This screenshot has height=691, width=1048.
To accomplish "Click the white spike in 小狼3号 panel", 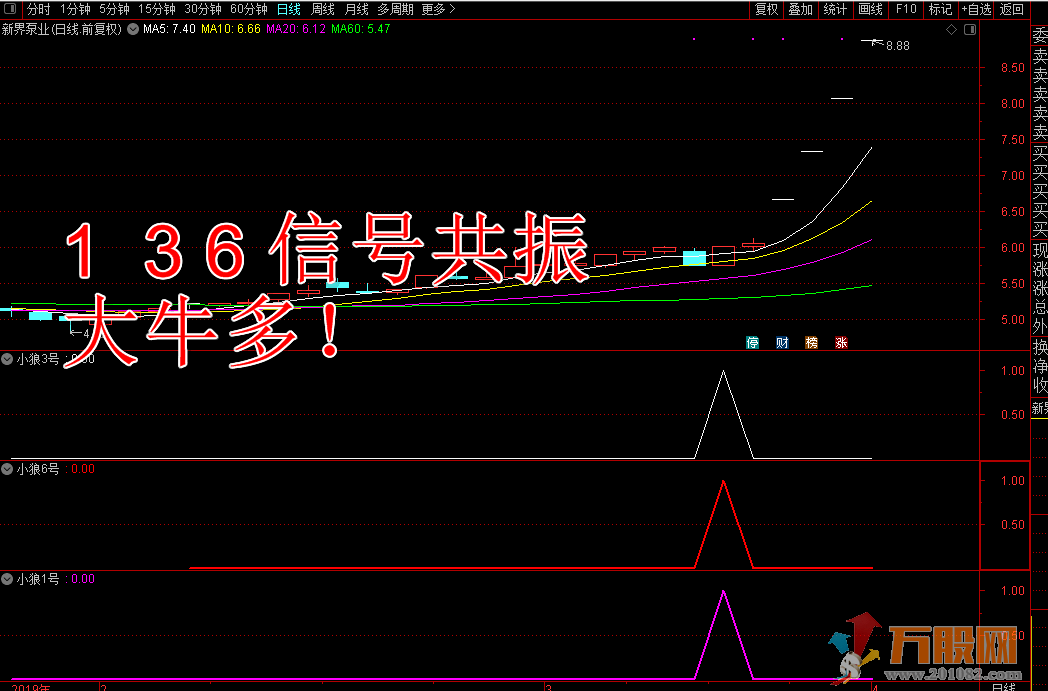I will pyautogui.click(x=724, y=414).
